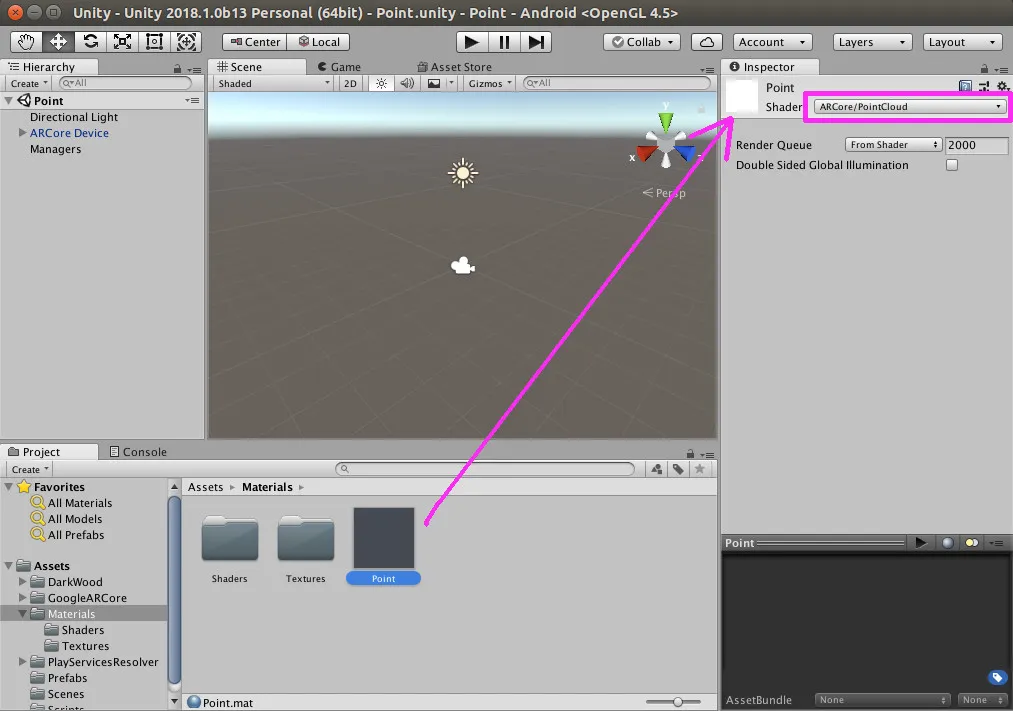Search by type icon in Project
The height and width of the screenshot is (711, 1013).
click(x=657, y=469)
